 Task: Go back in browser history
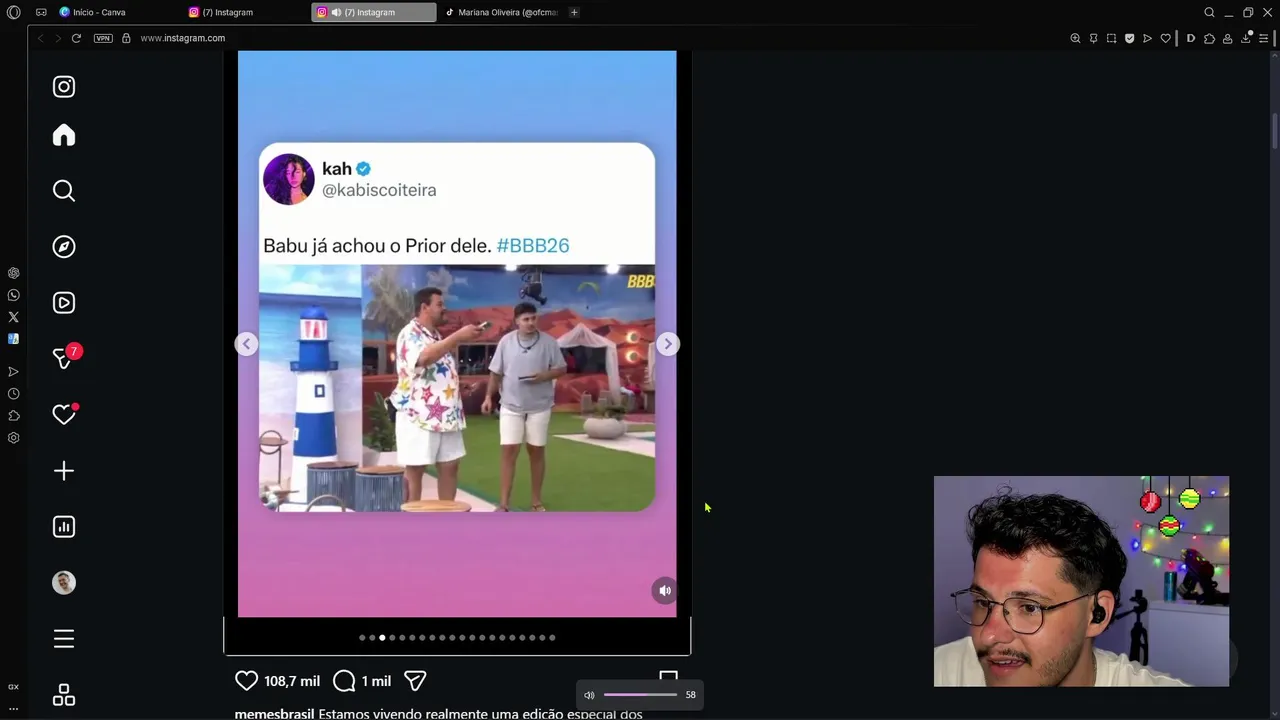tap(40, 38)
